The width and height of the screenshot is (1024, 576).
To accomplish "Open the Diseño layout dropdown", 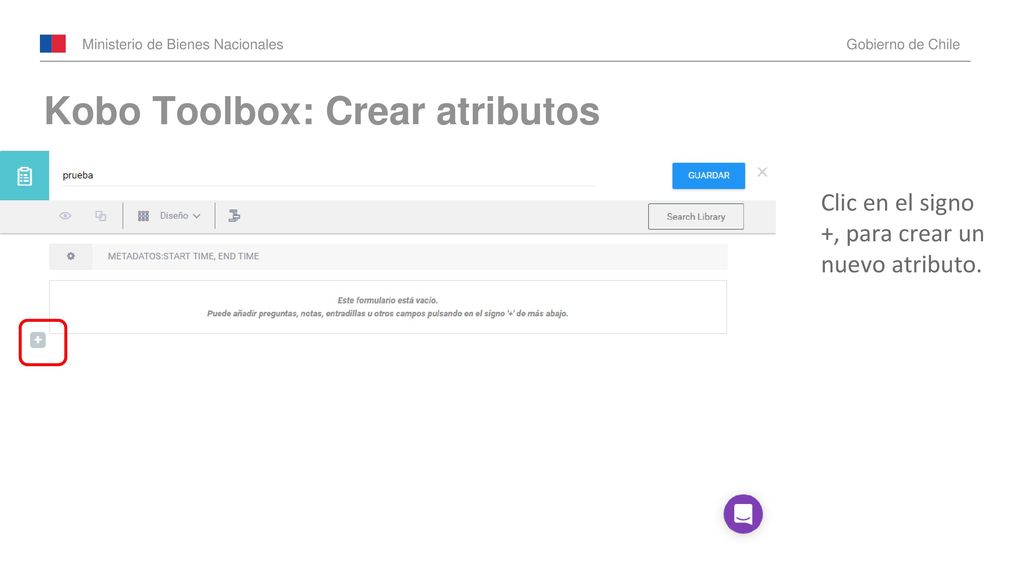I will [180, 216].
